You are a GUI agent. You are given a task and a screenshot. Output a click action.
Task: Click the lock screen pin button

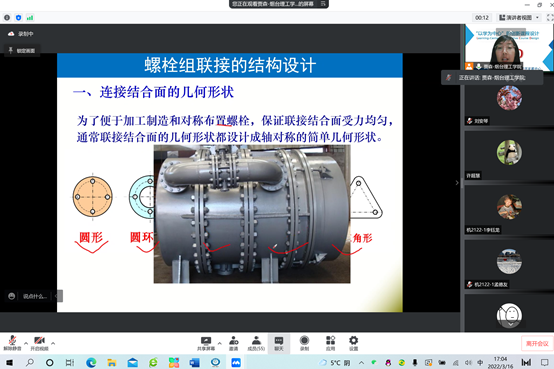click(22, 51)
